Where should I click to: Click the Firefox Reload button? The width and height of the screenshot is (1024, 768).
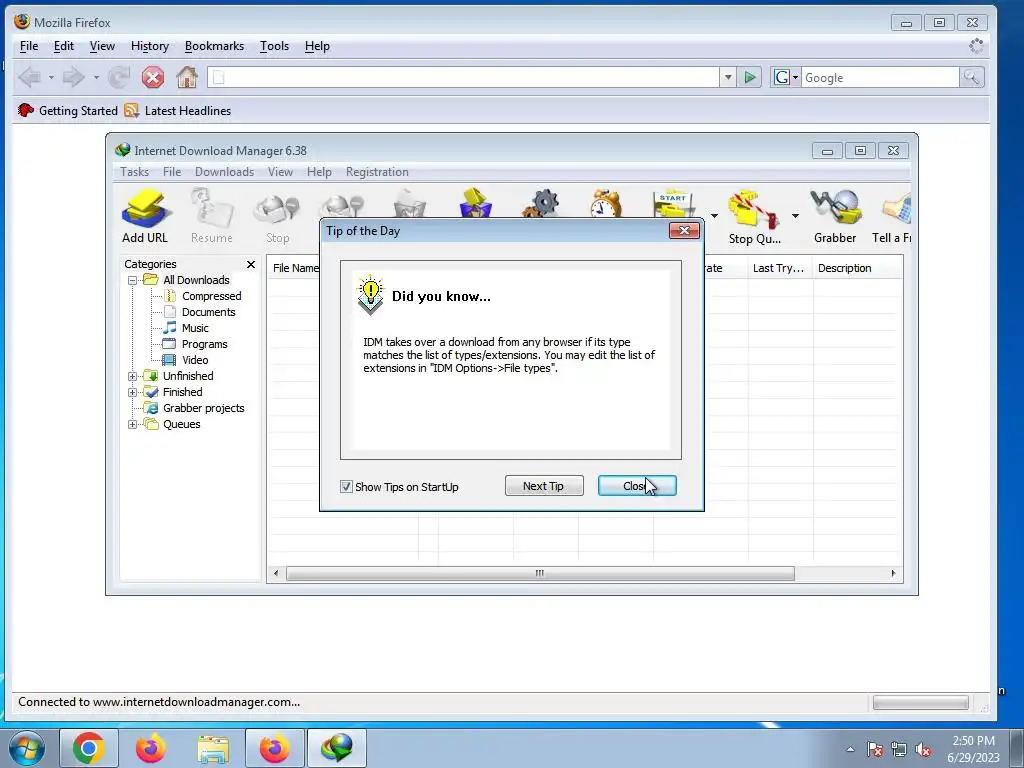[119, 78]
